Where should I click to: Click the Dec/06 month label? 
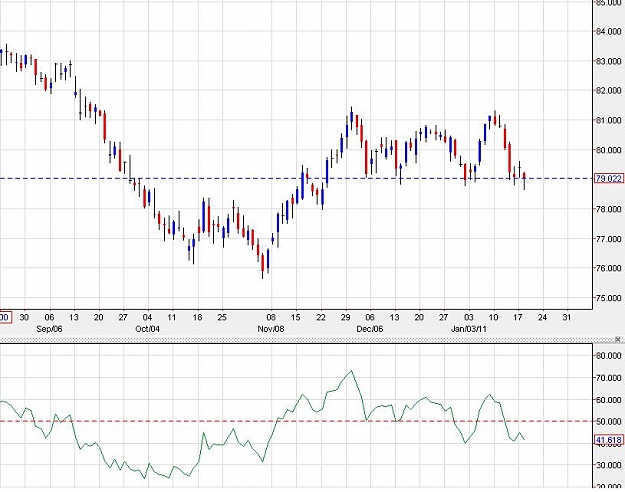pyautogui.click(x=369, y=329)
